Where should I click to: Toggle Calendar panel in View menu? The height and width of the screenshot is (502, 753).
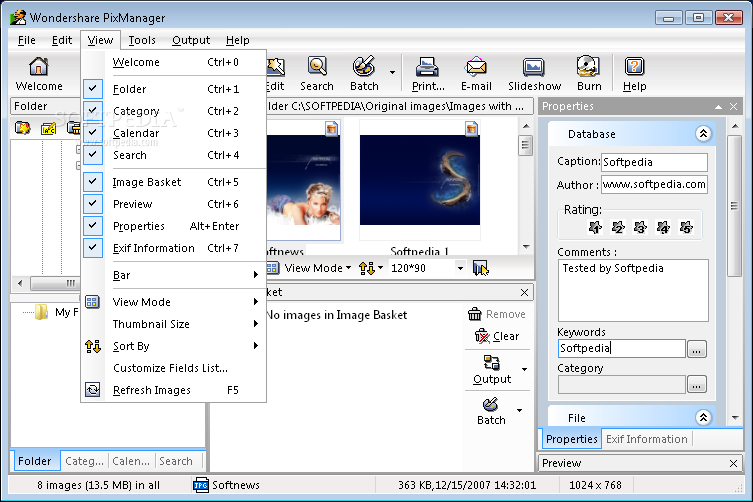[93, 133]
